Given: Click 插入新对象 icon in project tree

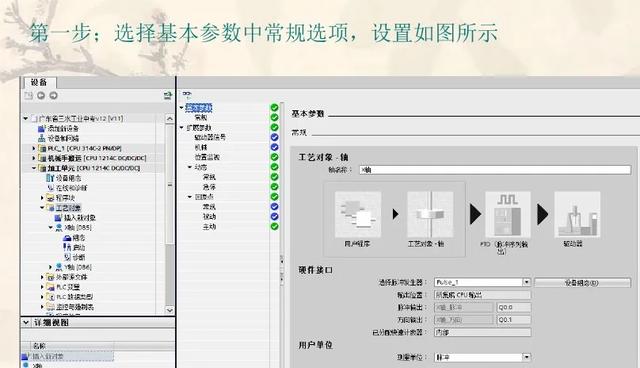Looking at the screenshot, I should 58,217.
